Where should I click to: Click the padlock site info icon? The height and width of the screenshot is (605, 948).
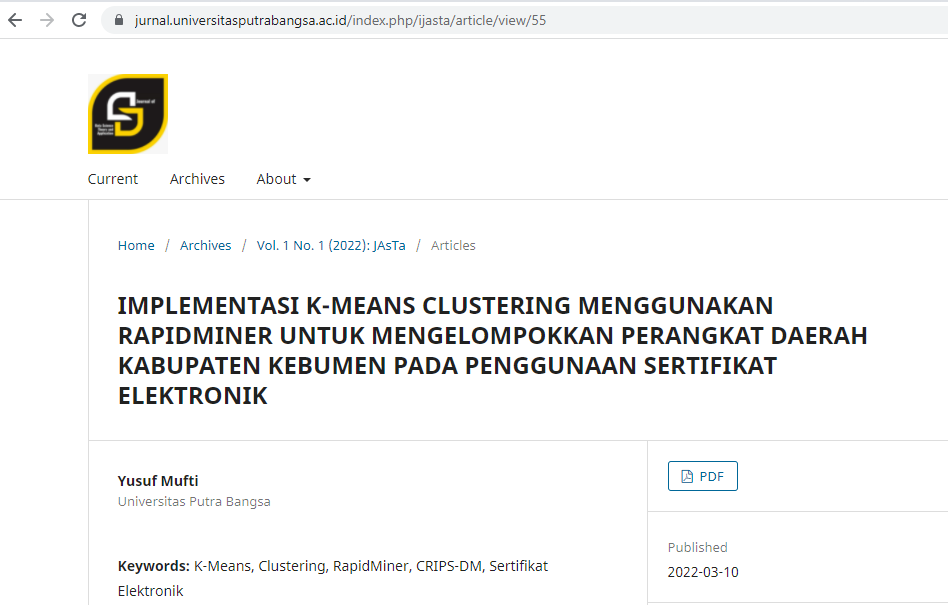pyautogui.click(x=119, y=21)
